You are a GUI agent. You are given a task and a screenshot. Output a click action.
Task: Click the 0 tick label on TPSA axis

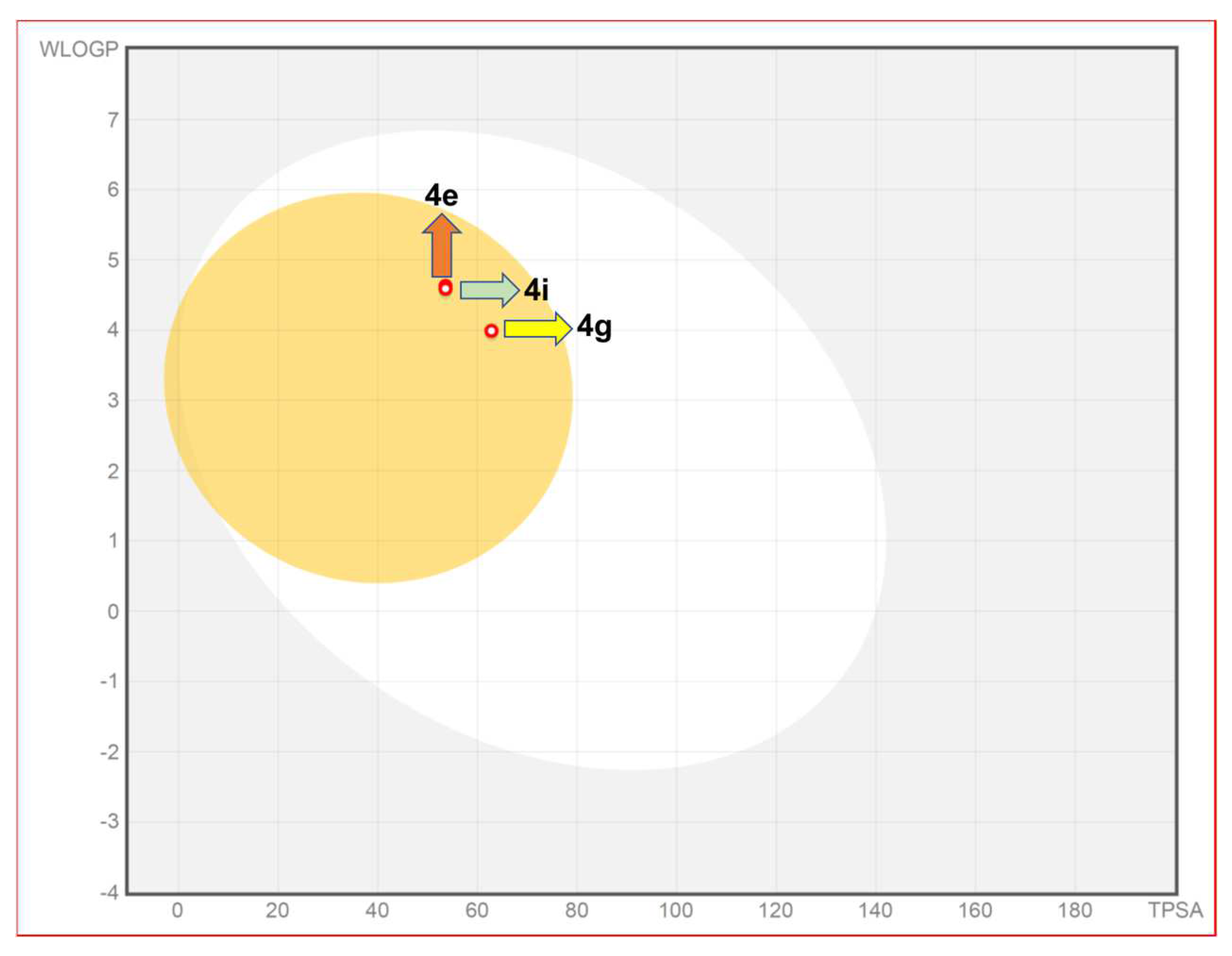point(177,910)
